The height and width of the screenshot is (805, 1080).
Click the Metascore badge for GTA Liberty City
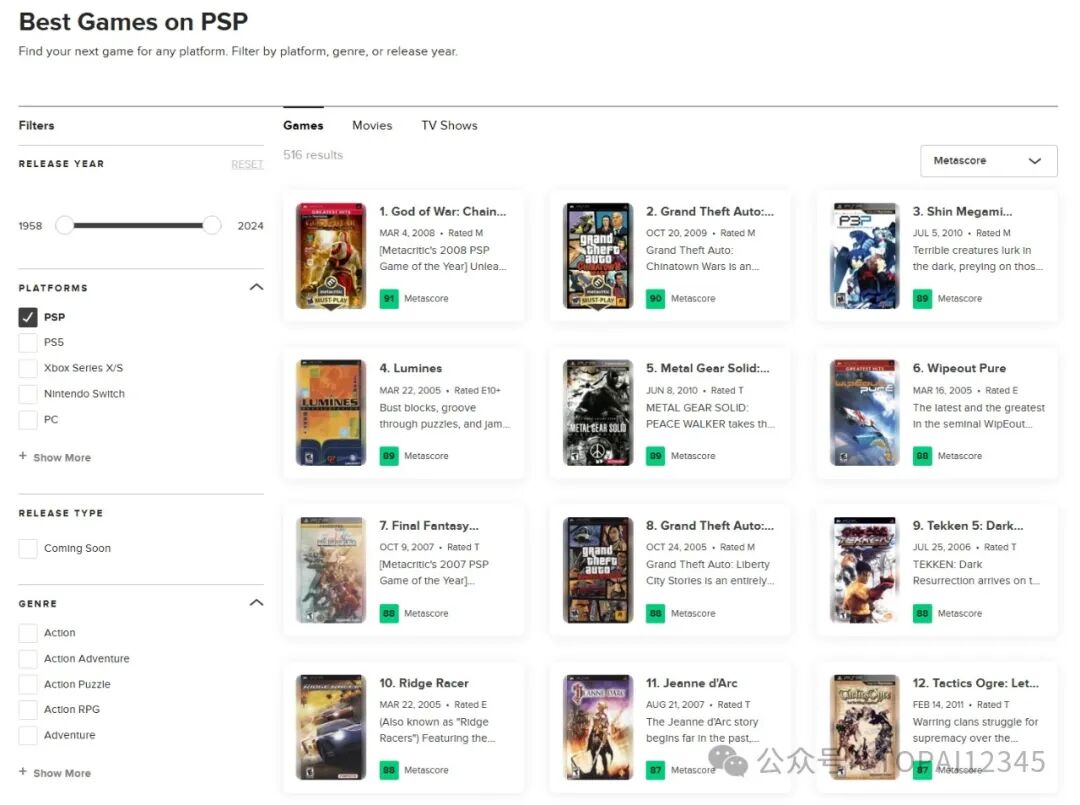(x=656, y=613)
